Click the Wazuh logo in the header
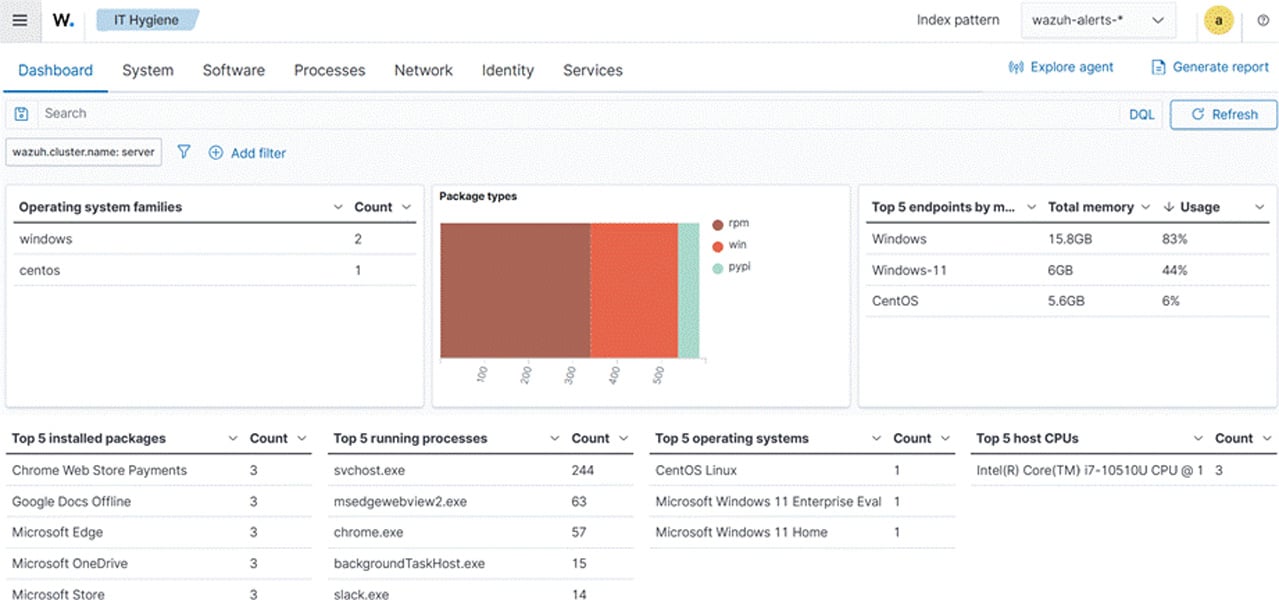 62,20
